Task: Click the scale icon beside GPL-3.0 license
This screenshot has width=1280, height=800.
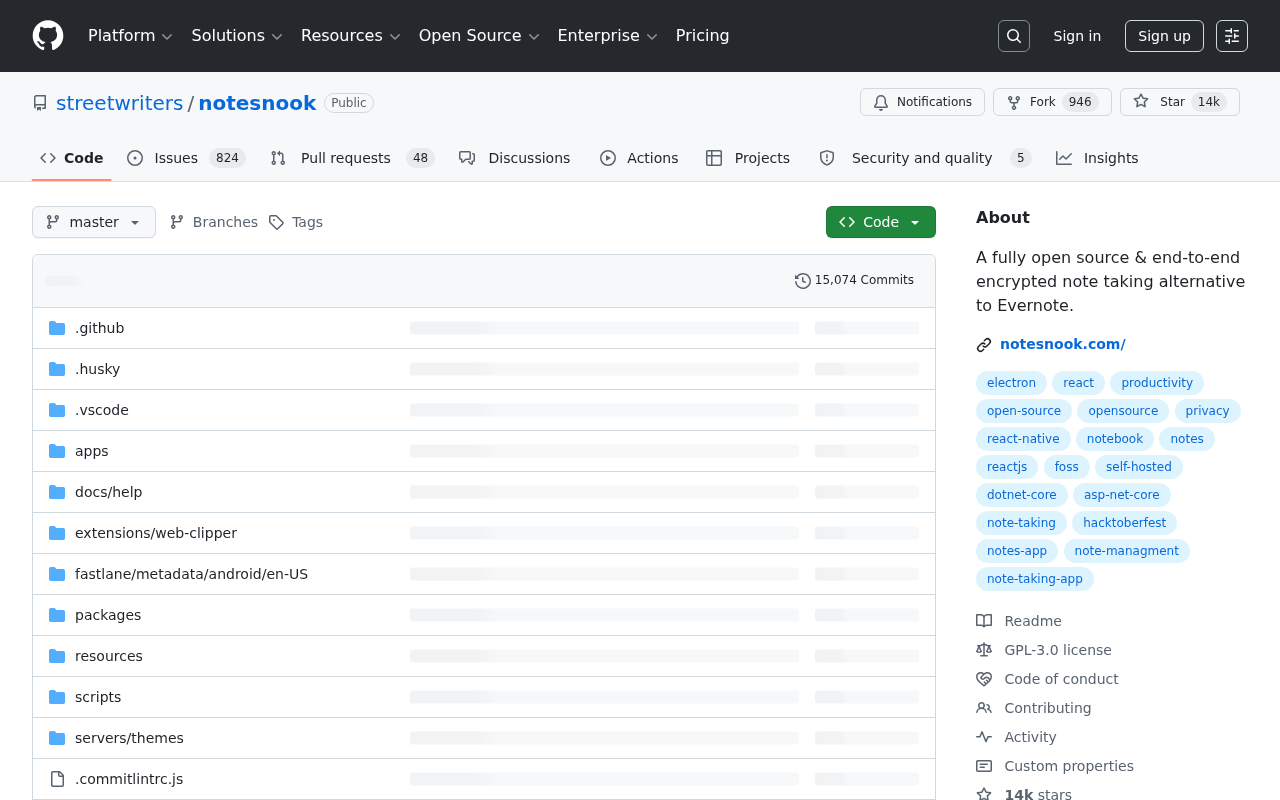Action: (x=984, y=650)
